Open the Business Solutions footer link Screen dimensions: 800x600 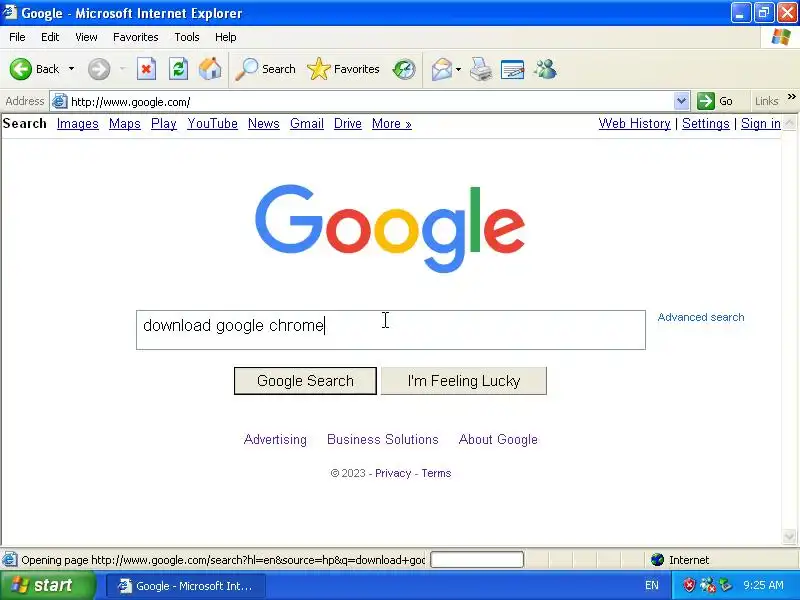383,439
